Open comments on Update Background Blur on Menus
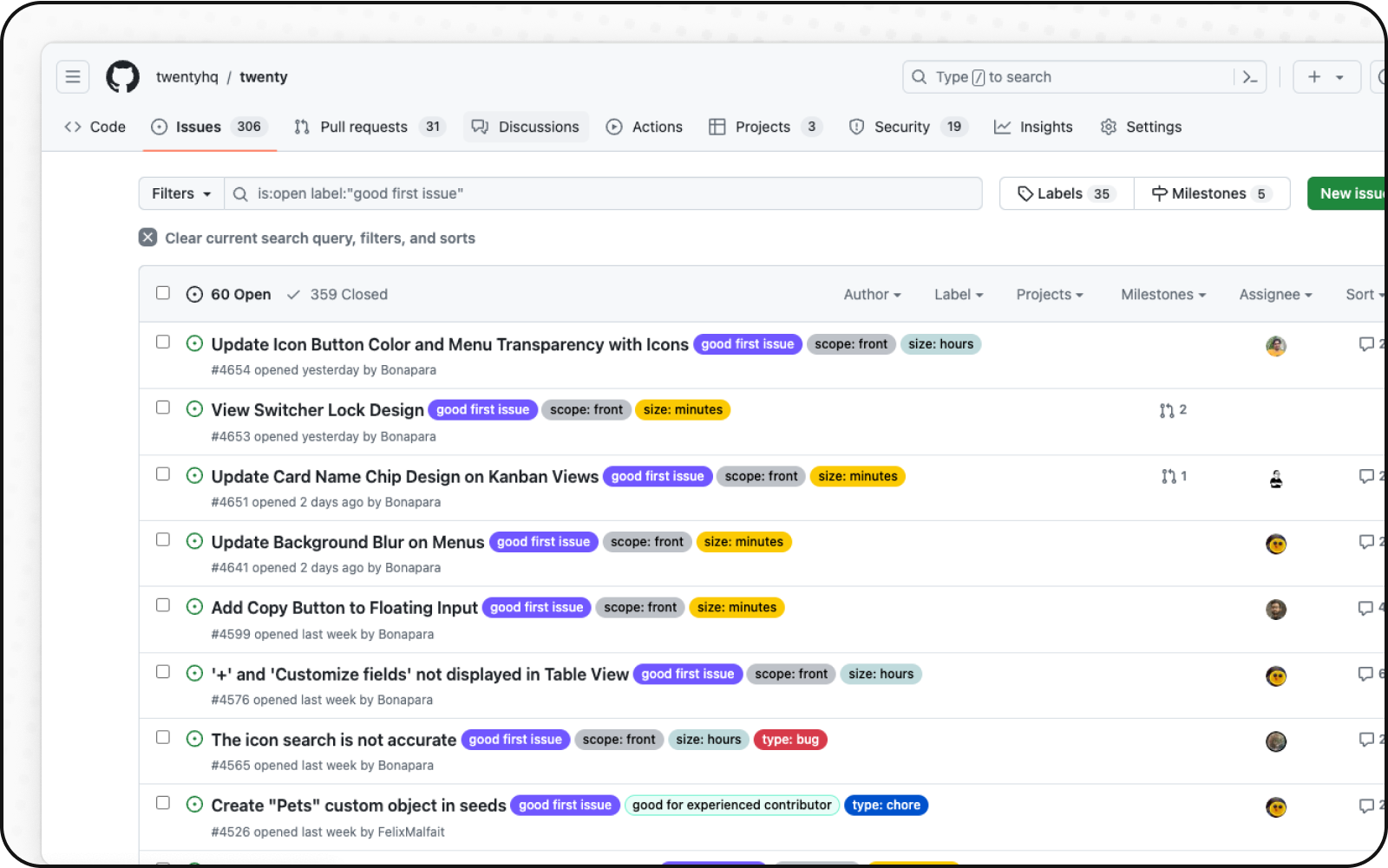 pos(1367,542)
